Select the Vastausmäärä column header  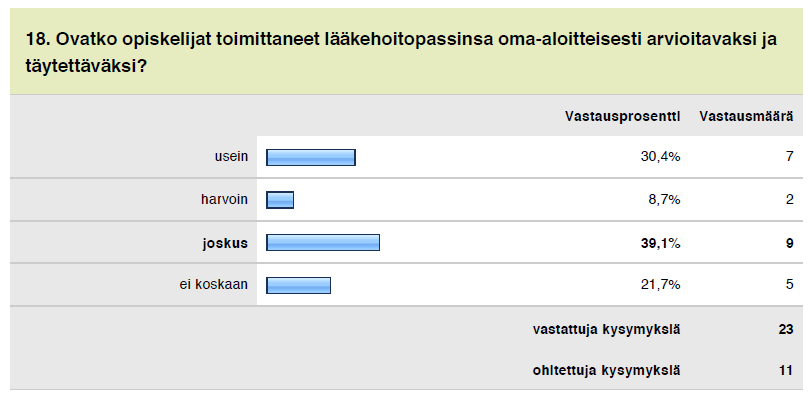746,117
